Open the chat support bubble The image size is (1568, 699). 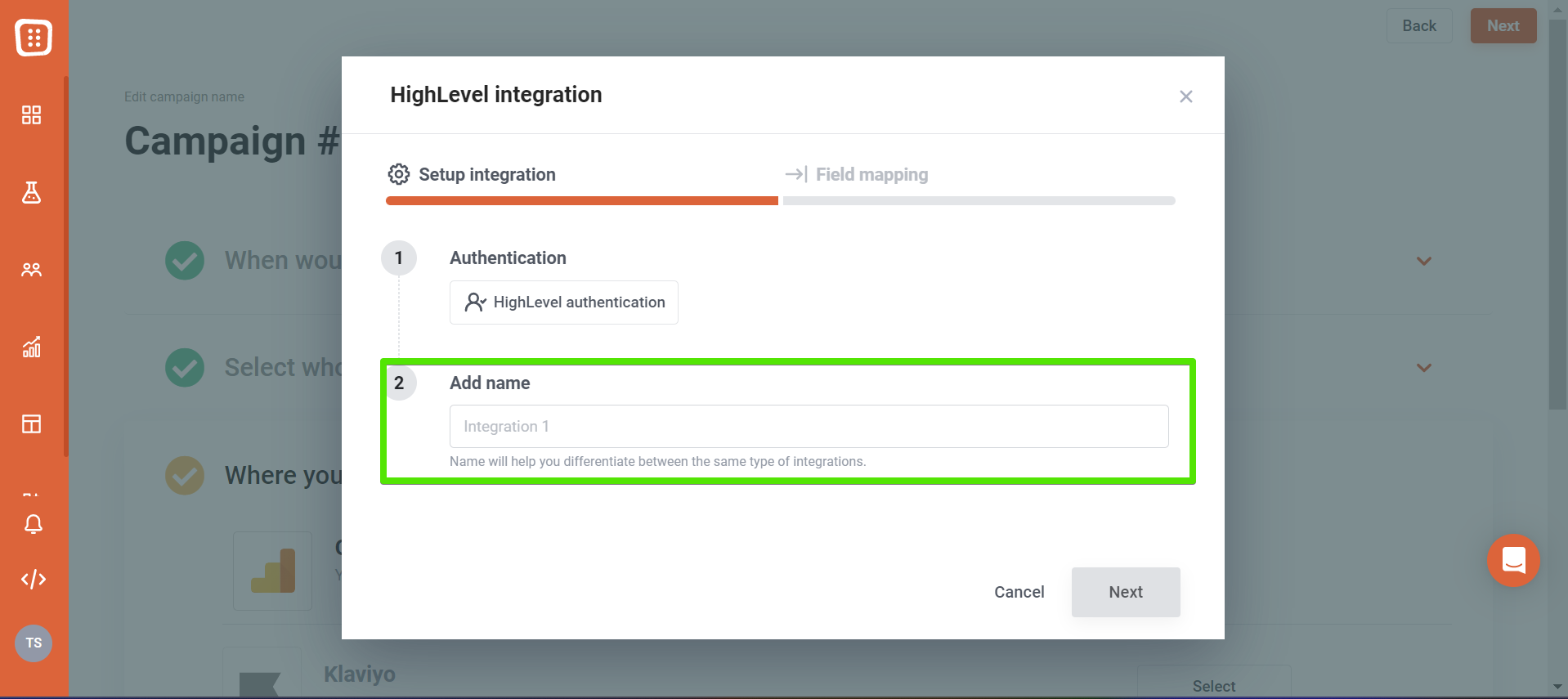pyautogui.click(x=1513, y=561)
